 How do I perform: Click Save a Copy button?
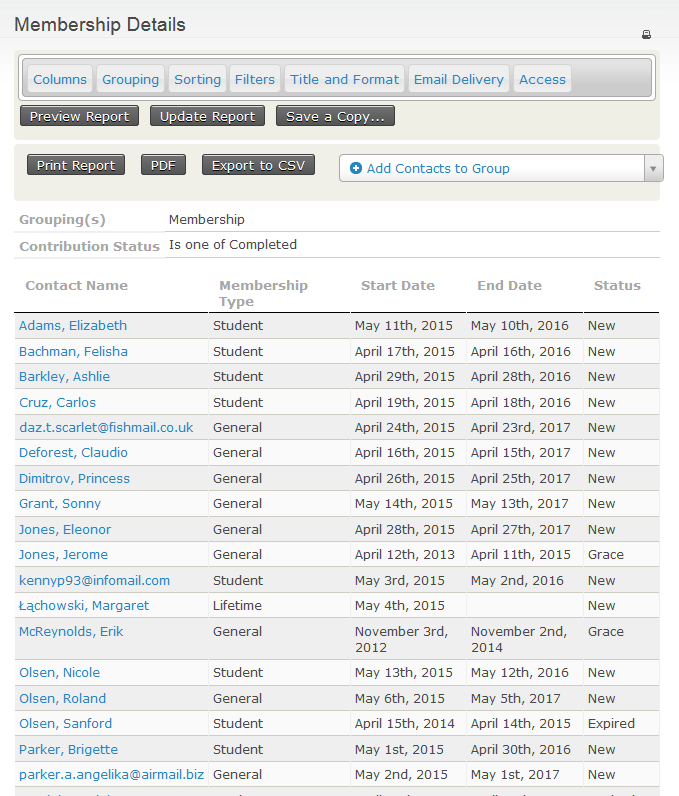click(x=335, y=116)
